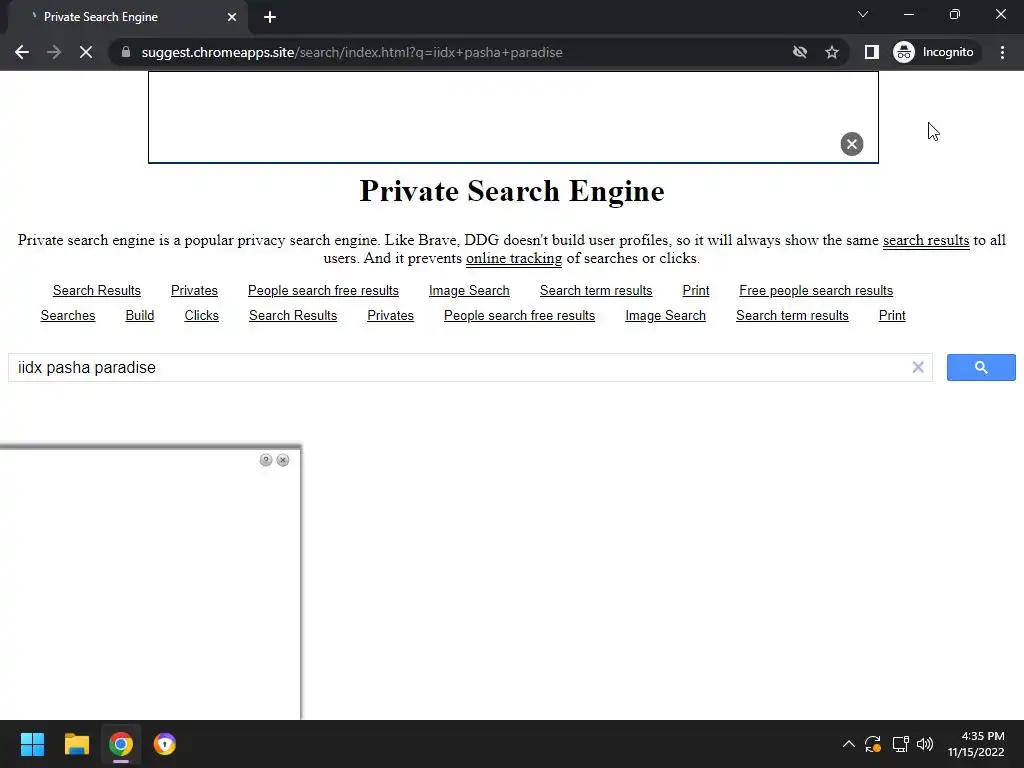Open first-row 'People search free results' link
The height and width of the screenshot is (768, 1024).
point(323,291)
